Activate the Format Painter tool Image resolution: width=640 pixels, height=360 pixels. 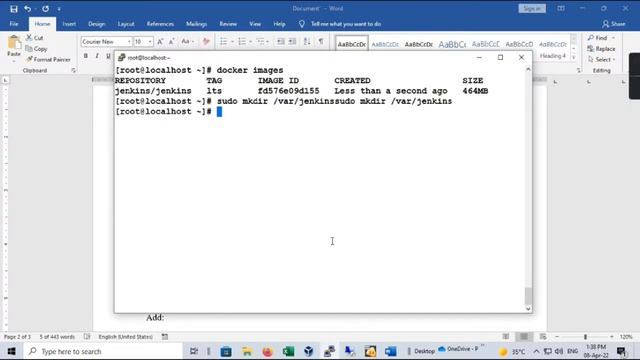(48, 60)
